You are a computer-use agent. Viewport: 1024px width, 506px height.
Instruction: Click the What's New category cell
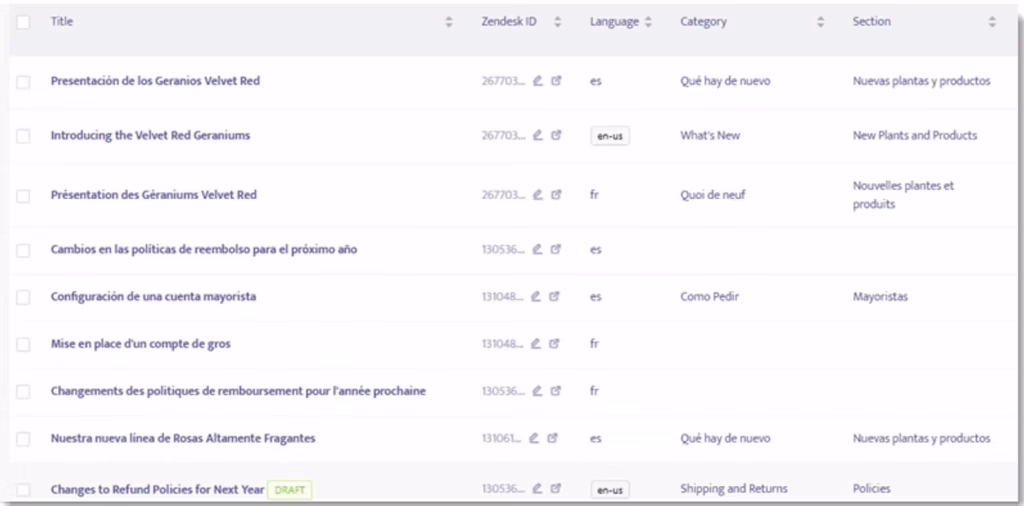(710, 136)
